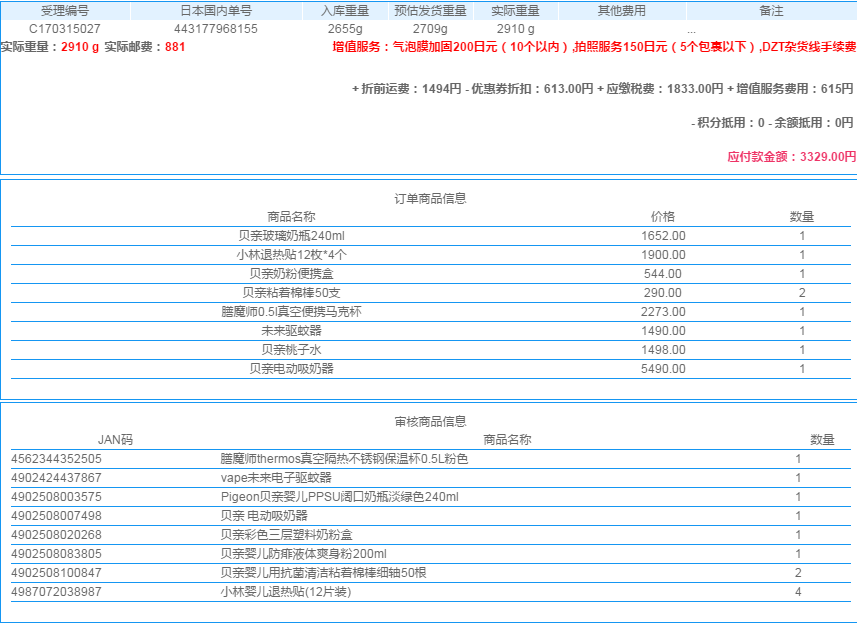Viewport: 857px width, 624px height.
Task: Click the JAN码 column header
Action: 115,440
